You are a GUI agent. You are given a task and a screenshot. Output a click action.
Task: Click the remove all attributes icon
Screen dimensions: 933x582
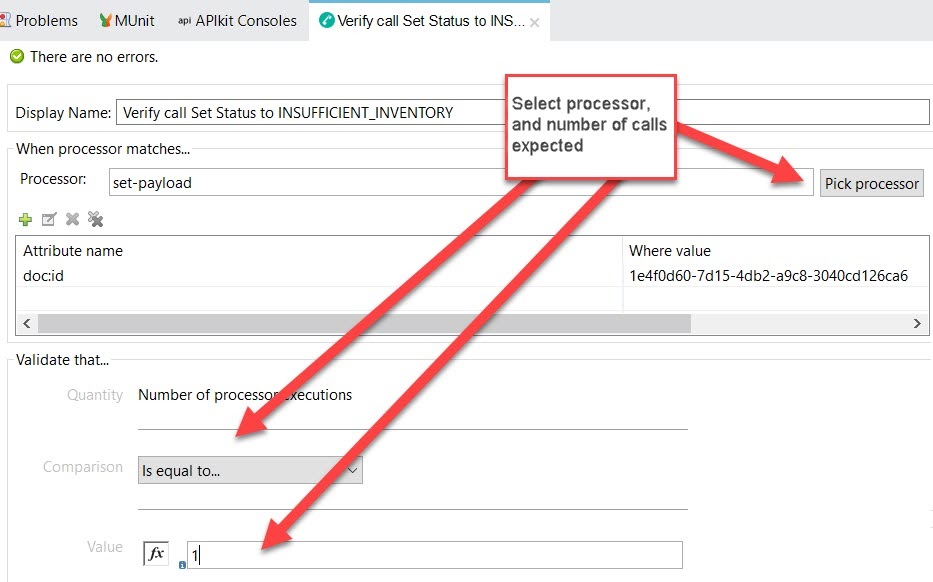tap(95, 219)
